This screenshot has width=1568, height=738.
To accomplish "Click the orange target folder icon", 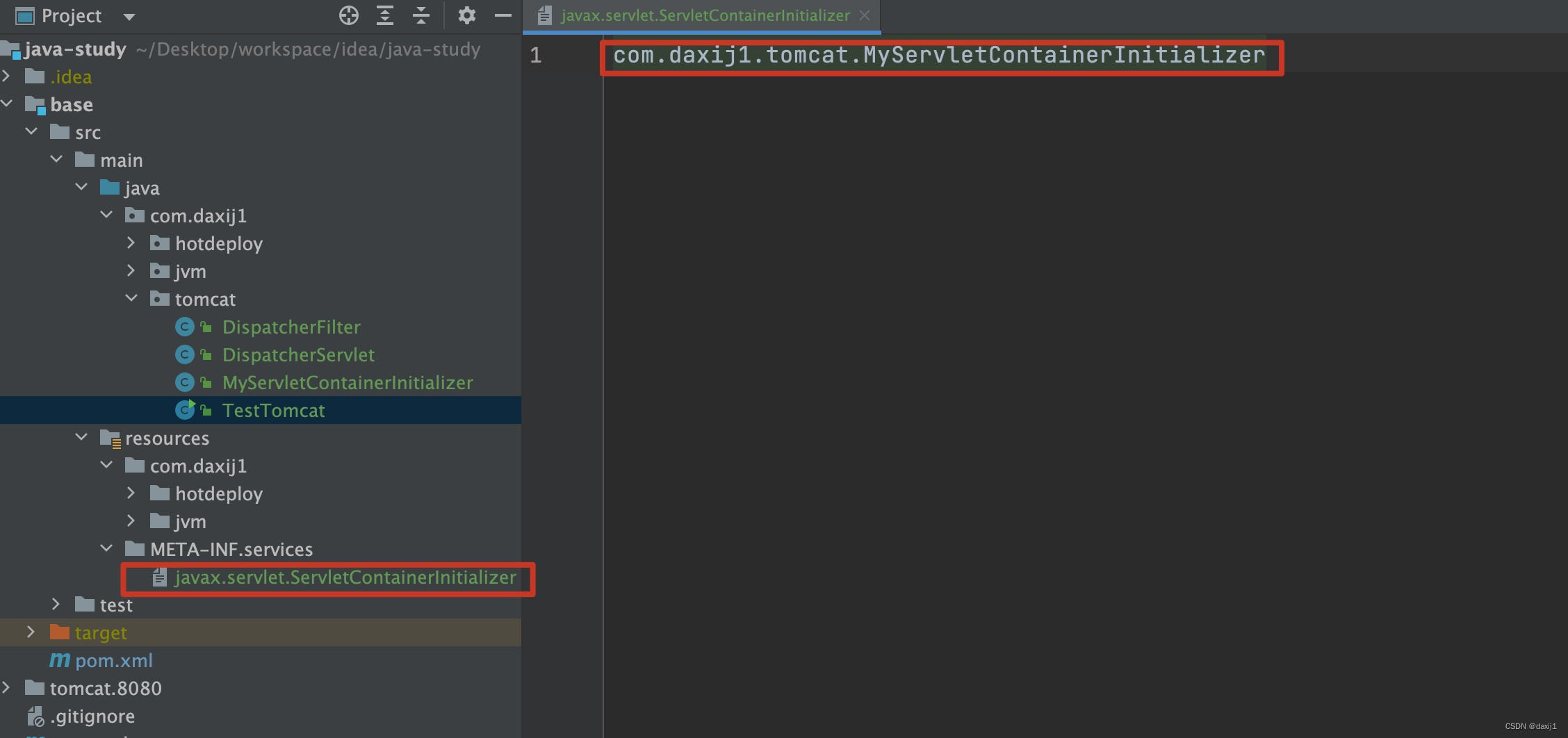I will click(x=60, y=632).
